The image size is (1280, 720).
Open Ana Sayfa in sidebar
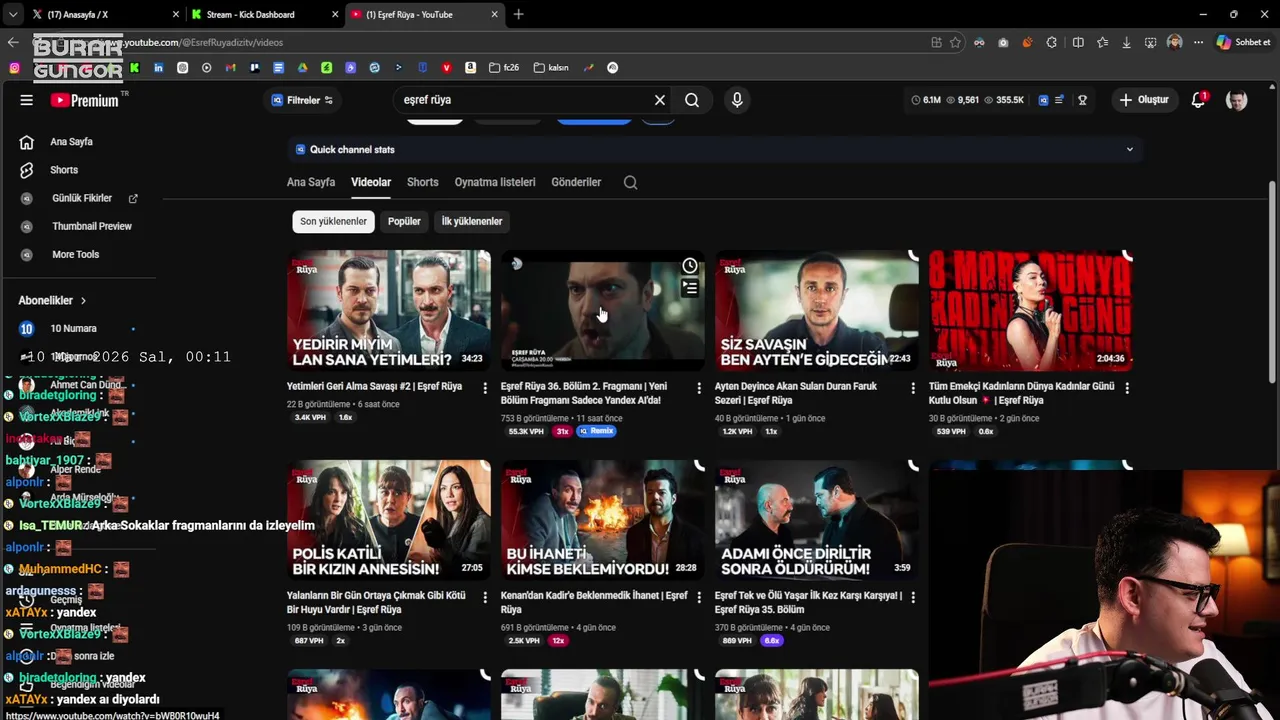pyautogui.click(x=71, y=142)
